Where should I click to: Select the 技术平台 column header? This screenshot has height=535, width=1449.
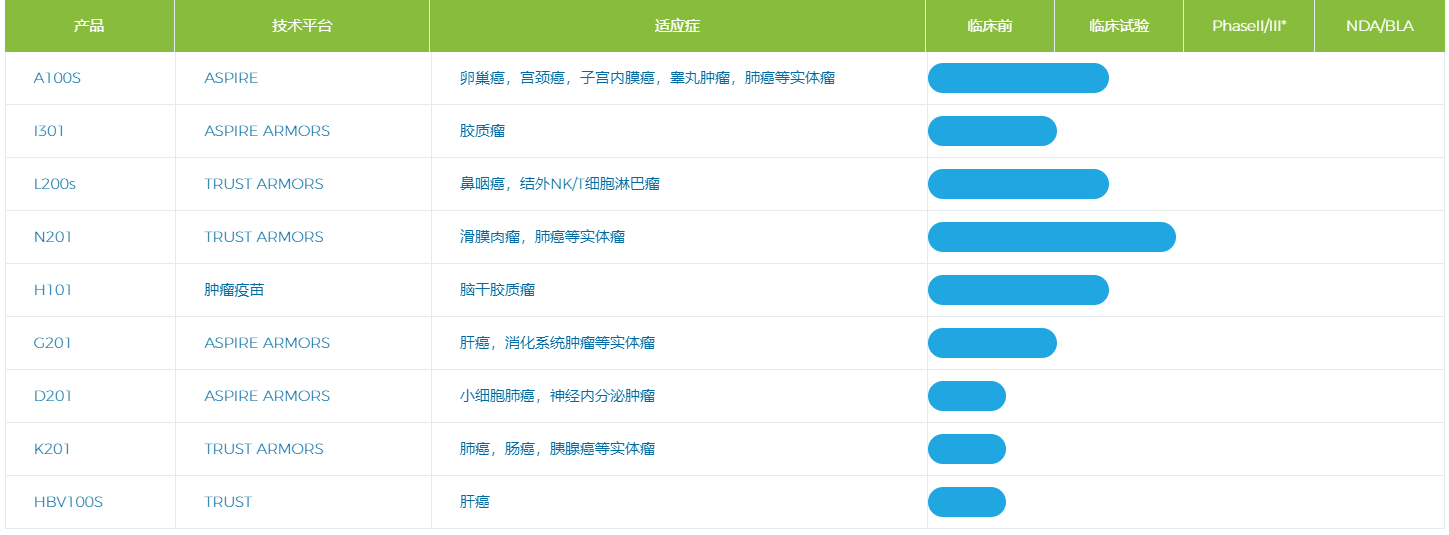pos(302,26)
